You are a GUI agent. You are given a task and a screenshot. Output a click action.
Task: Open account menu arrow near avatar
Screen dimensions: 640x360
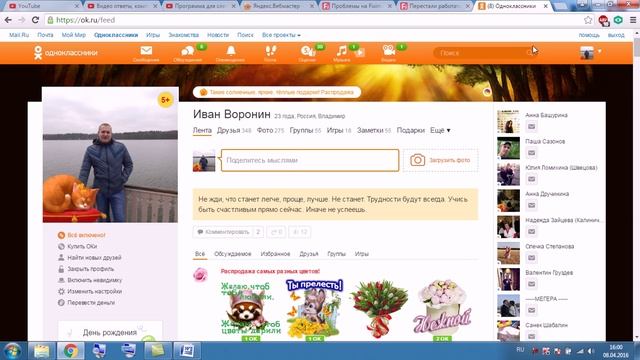pyautogui.click(x=599, y=51)
